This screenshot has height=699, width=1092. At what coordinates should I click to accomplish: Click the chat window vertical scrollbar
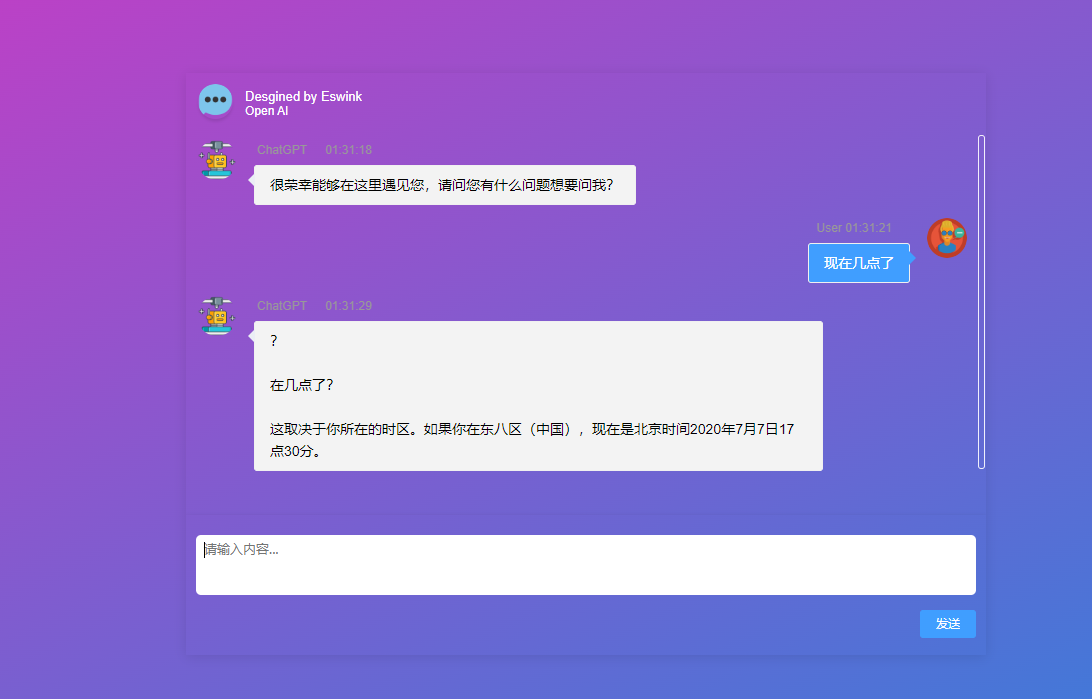(981, 301)
